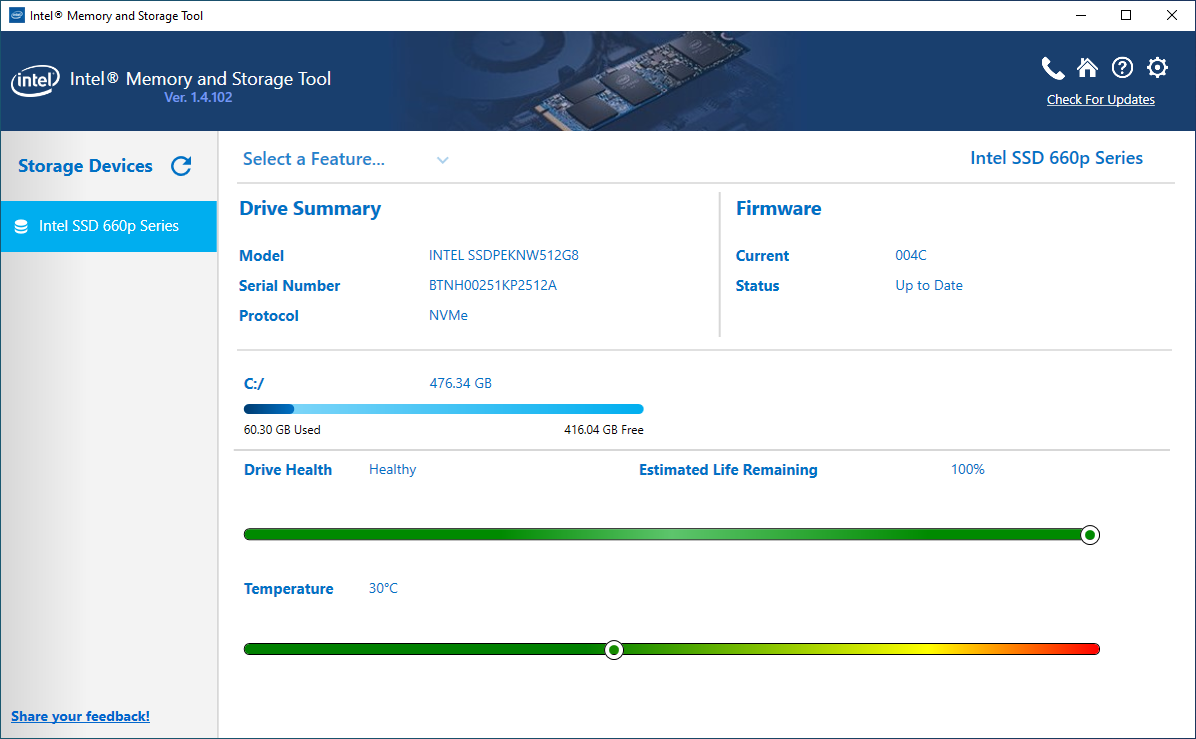This screenshot has height=739, width=1196.
Task: Click the Estimated Life Remaining slider handle
Action: (x=1090, y=535)
